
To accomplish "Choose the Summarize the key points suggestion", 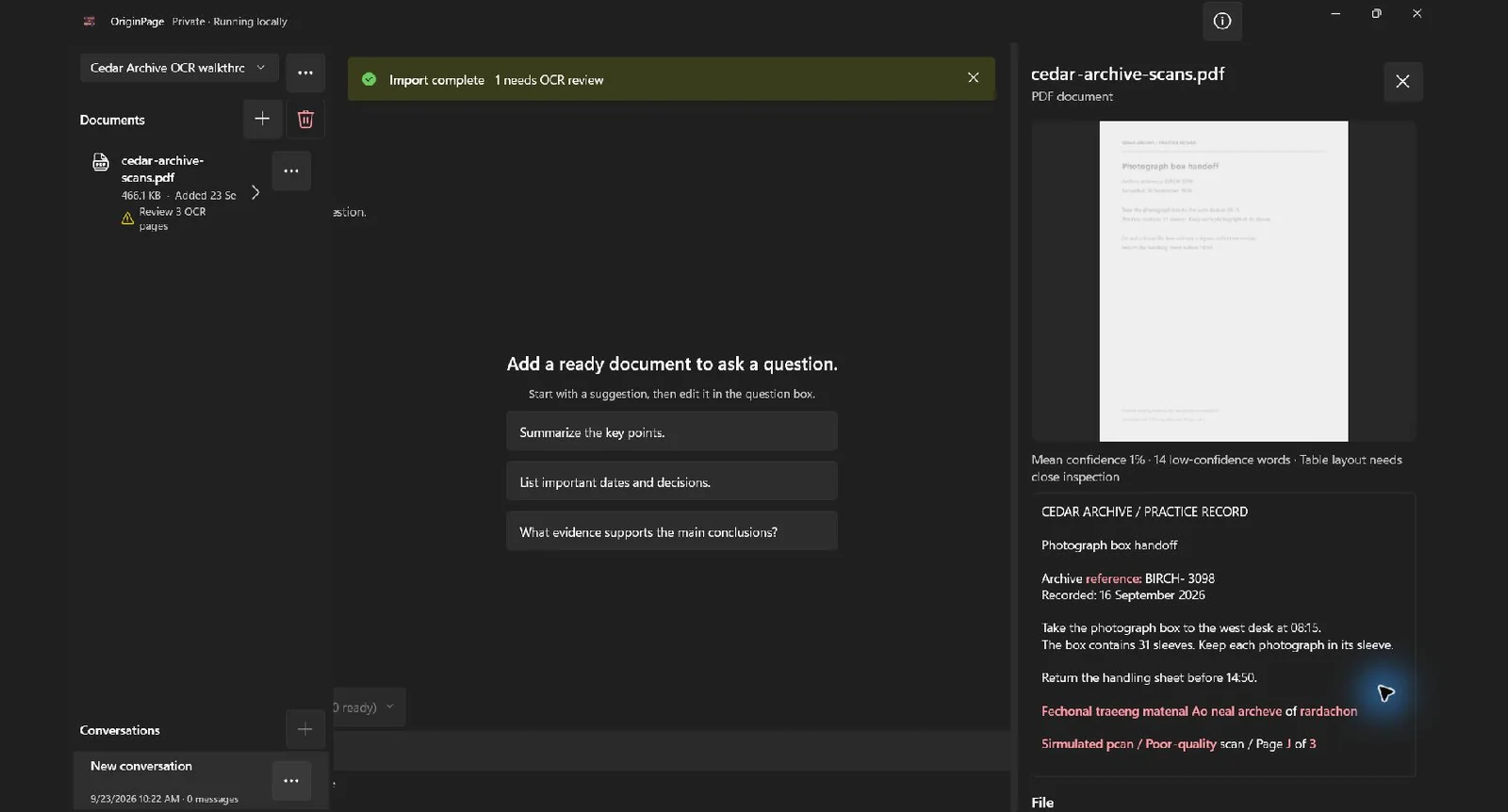I will pyautogui.click(x=672, y=431).
